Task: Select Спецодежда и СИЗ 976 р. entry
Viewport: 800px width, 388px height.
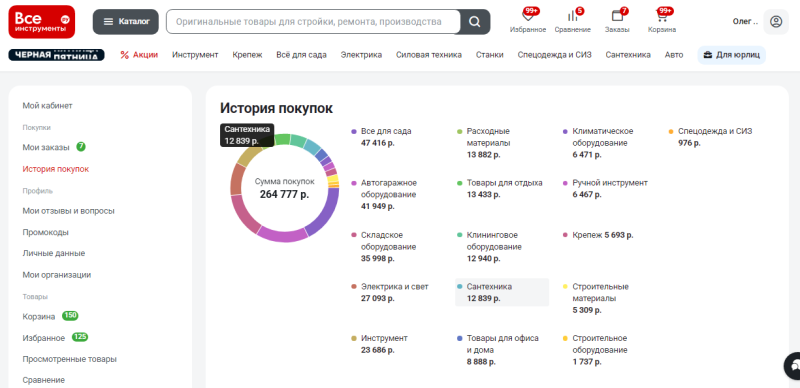Action: tap(711, 137)
